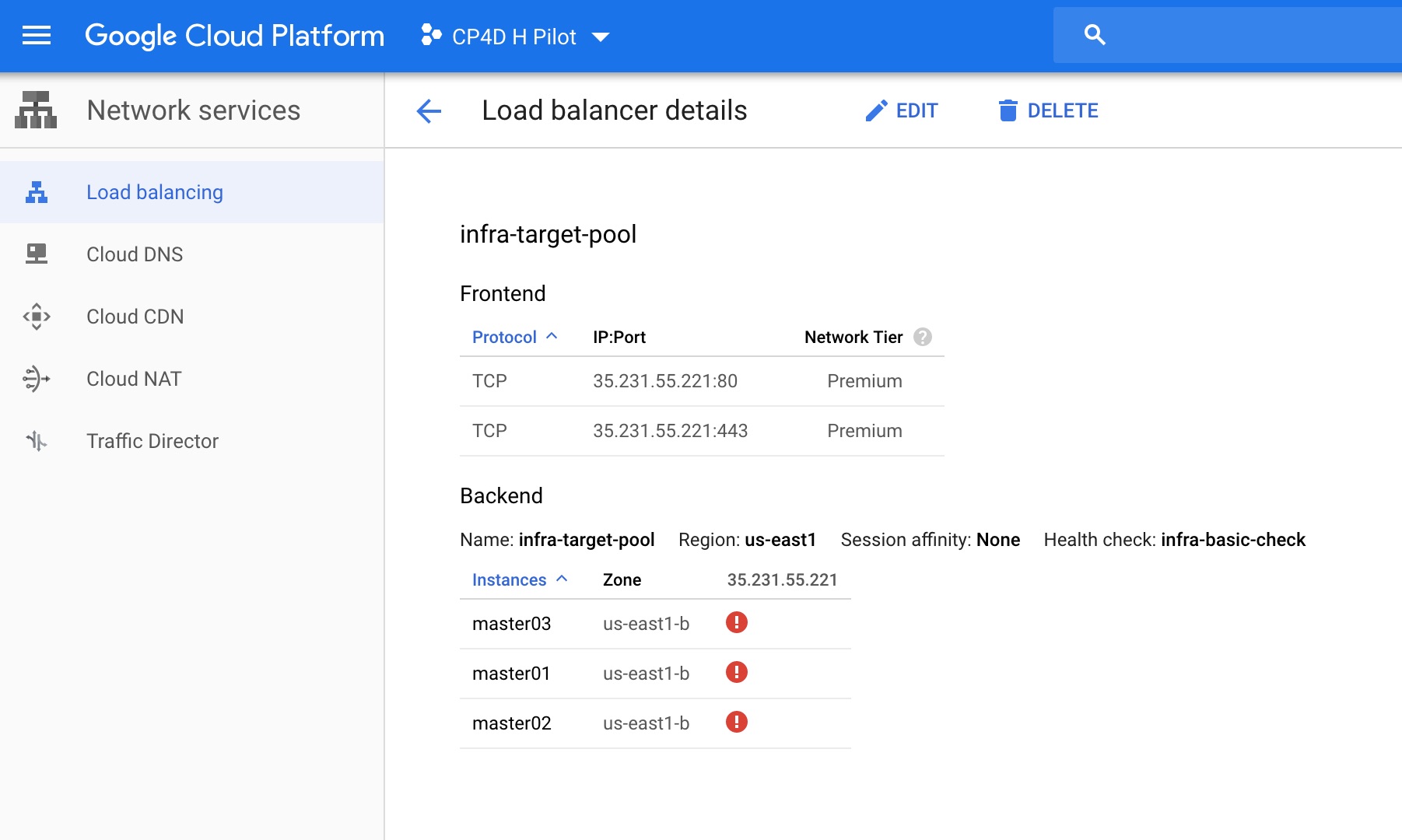Viewport: 1402px width, 840px height.
Task: Click master03 unhealthy warning icon
Action: [x=737, y=622]
